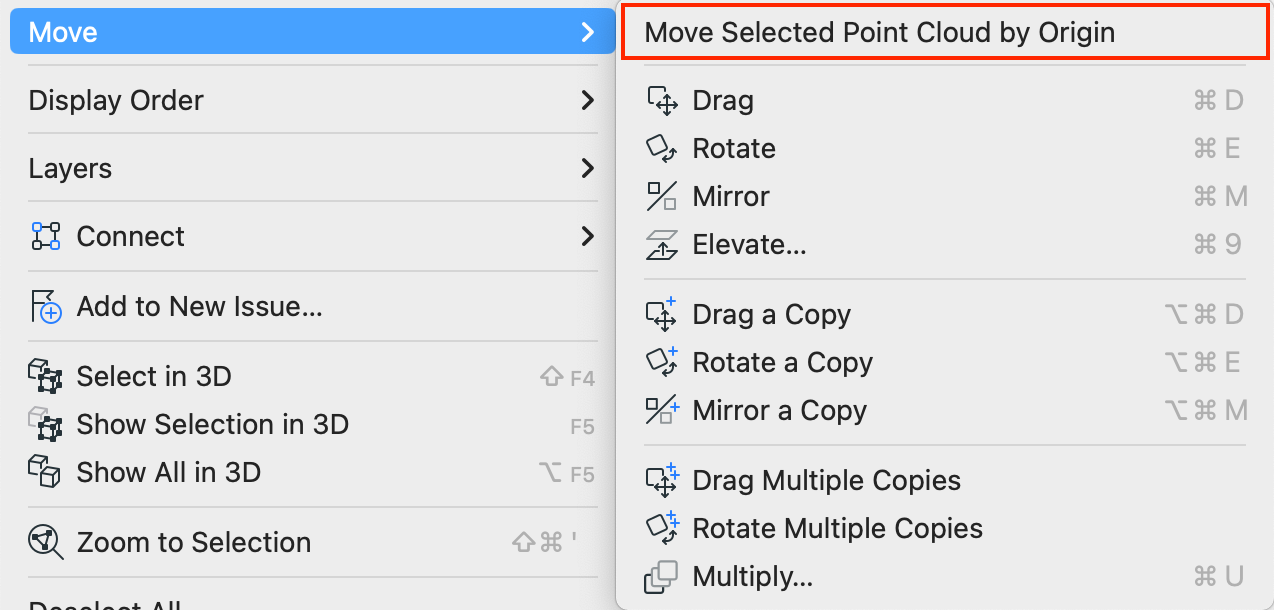
Task: Click the Drag a Copy icon
Action: click(662, 314)
